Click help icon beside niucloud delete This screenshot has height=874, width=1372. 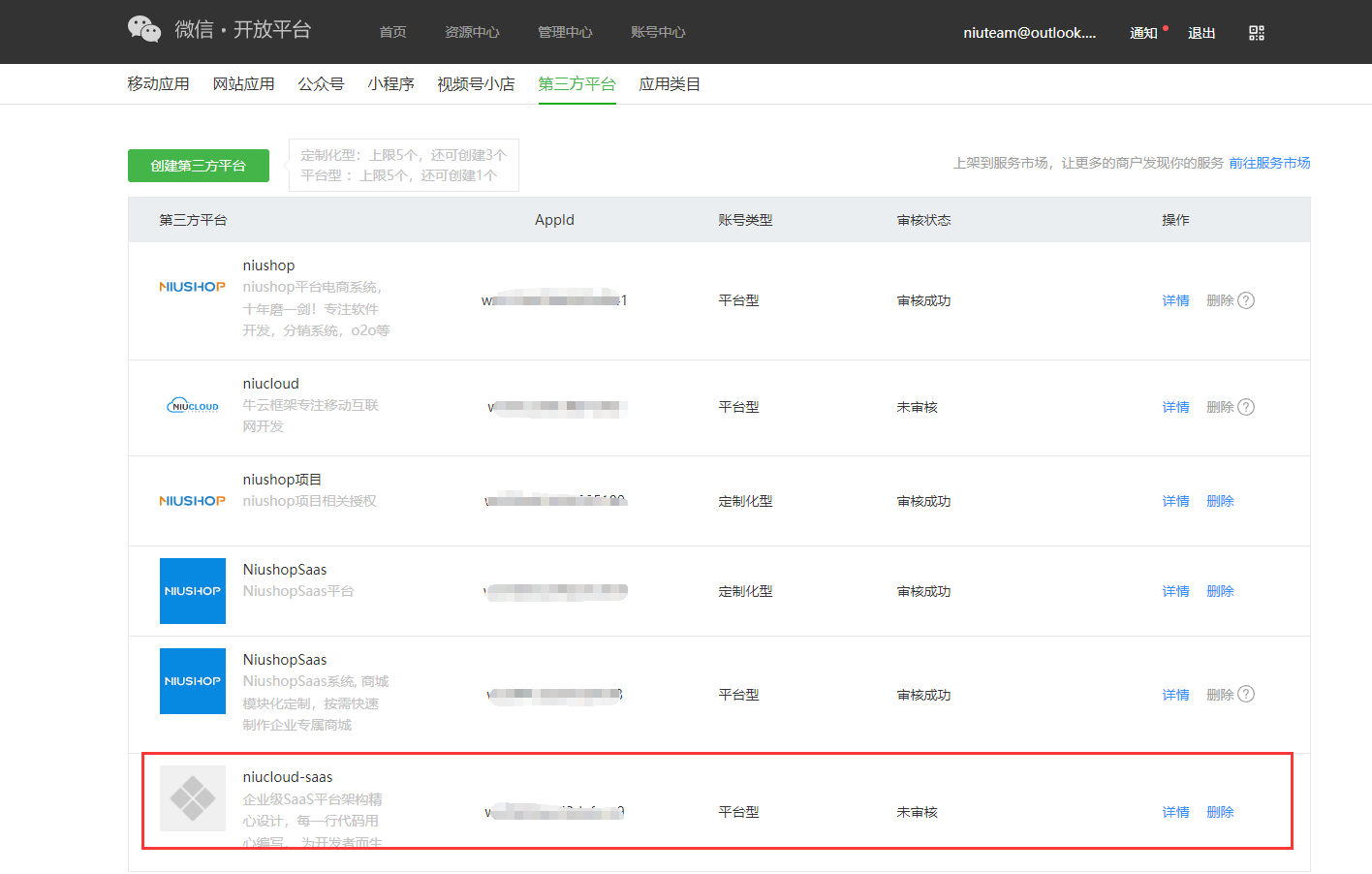[x=1246, y=407]
